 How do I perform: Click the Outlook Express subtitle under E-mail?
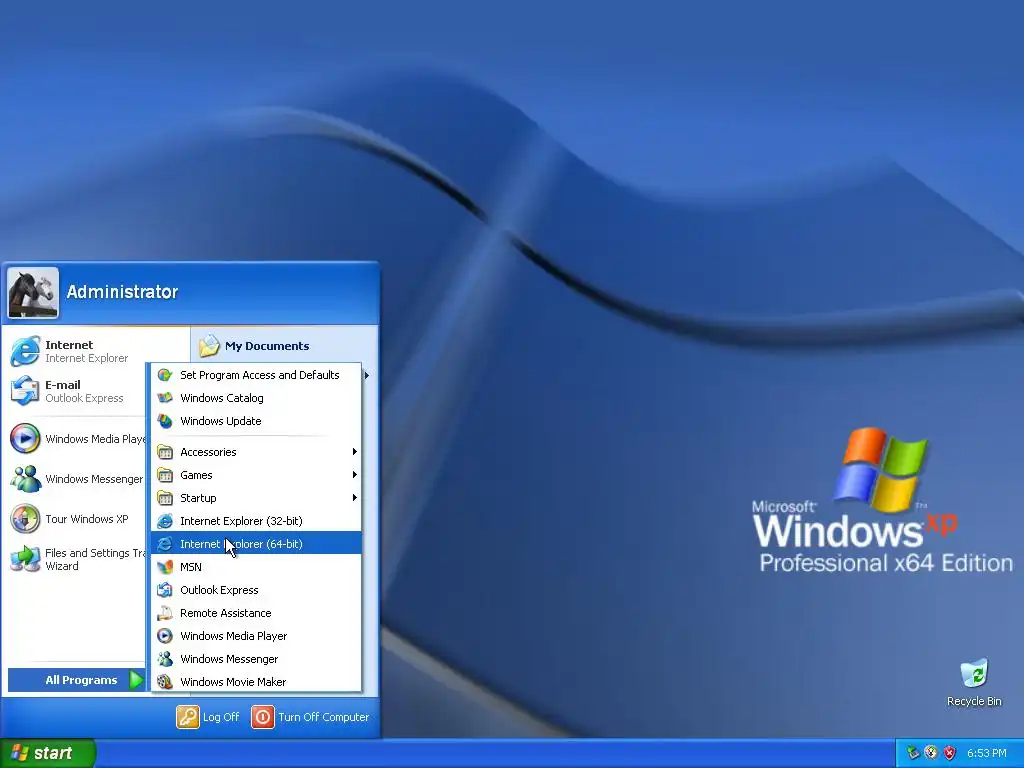click(84, 398)
